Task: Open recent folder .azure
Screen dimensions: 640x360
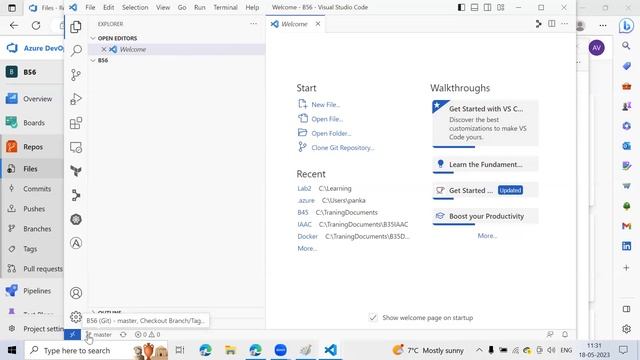Action: pyautogui.click(x=306, y=200)
